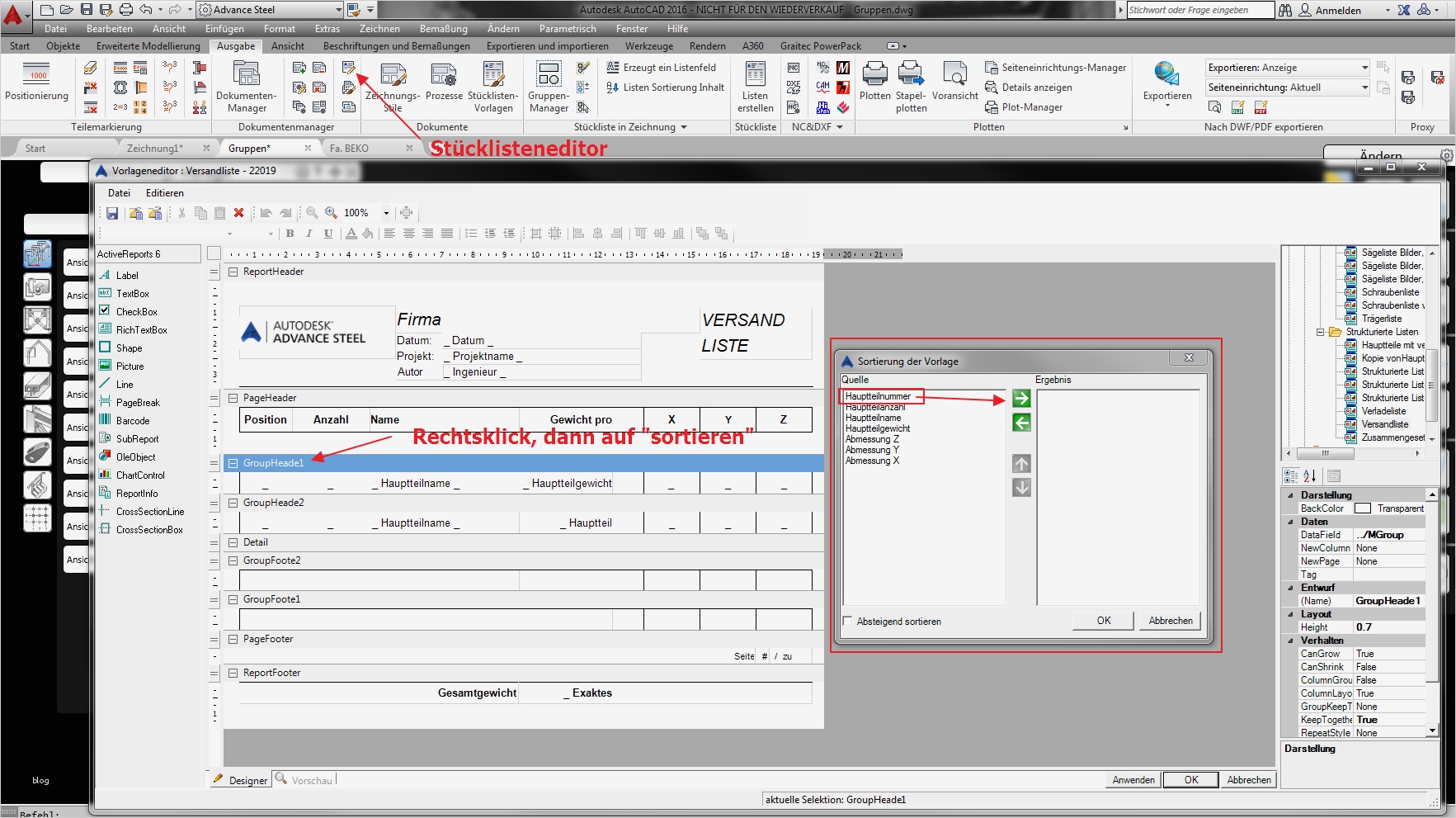Sort properties alphabetically with A-Z icon
1456x818 pixels.
[x=1310, y=475]
